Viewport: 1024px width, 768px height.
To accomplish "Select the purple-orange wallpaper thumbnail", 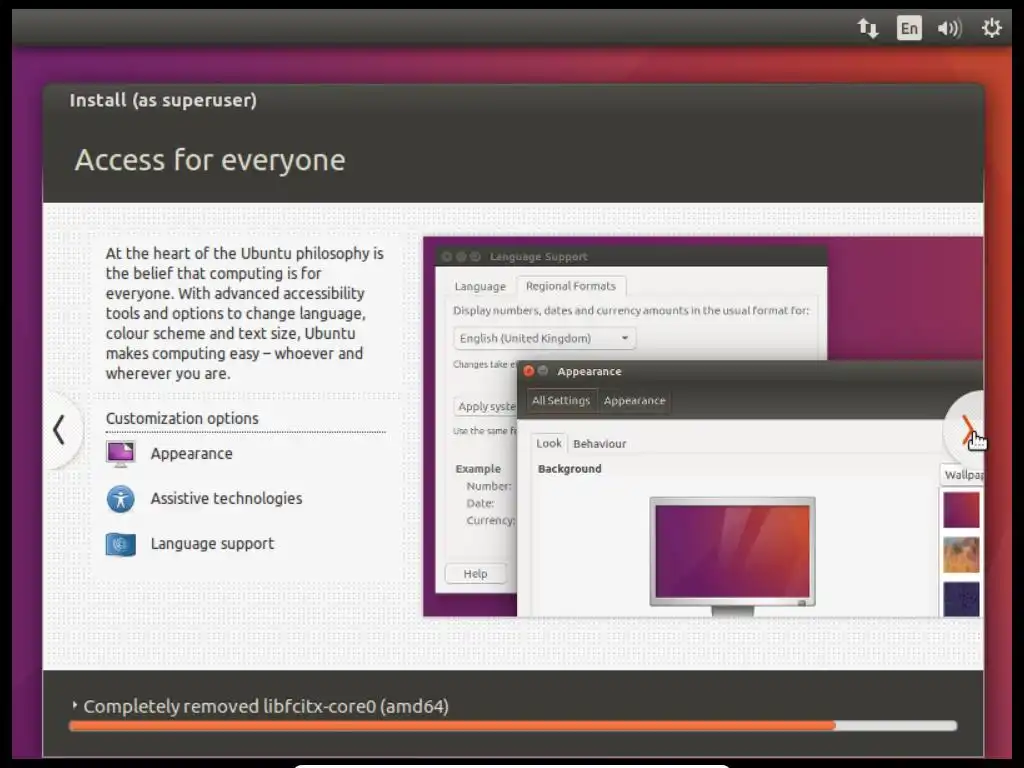I will (961, 509).
